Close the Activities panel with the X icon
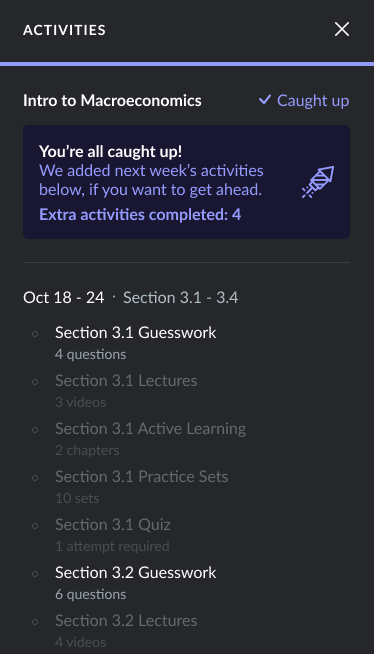This screenshot has width=374, height=654. coord(341,29)
